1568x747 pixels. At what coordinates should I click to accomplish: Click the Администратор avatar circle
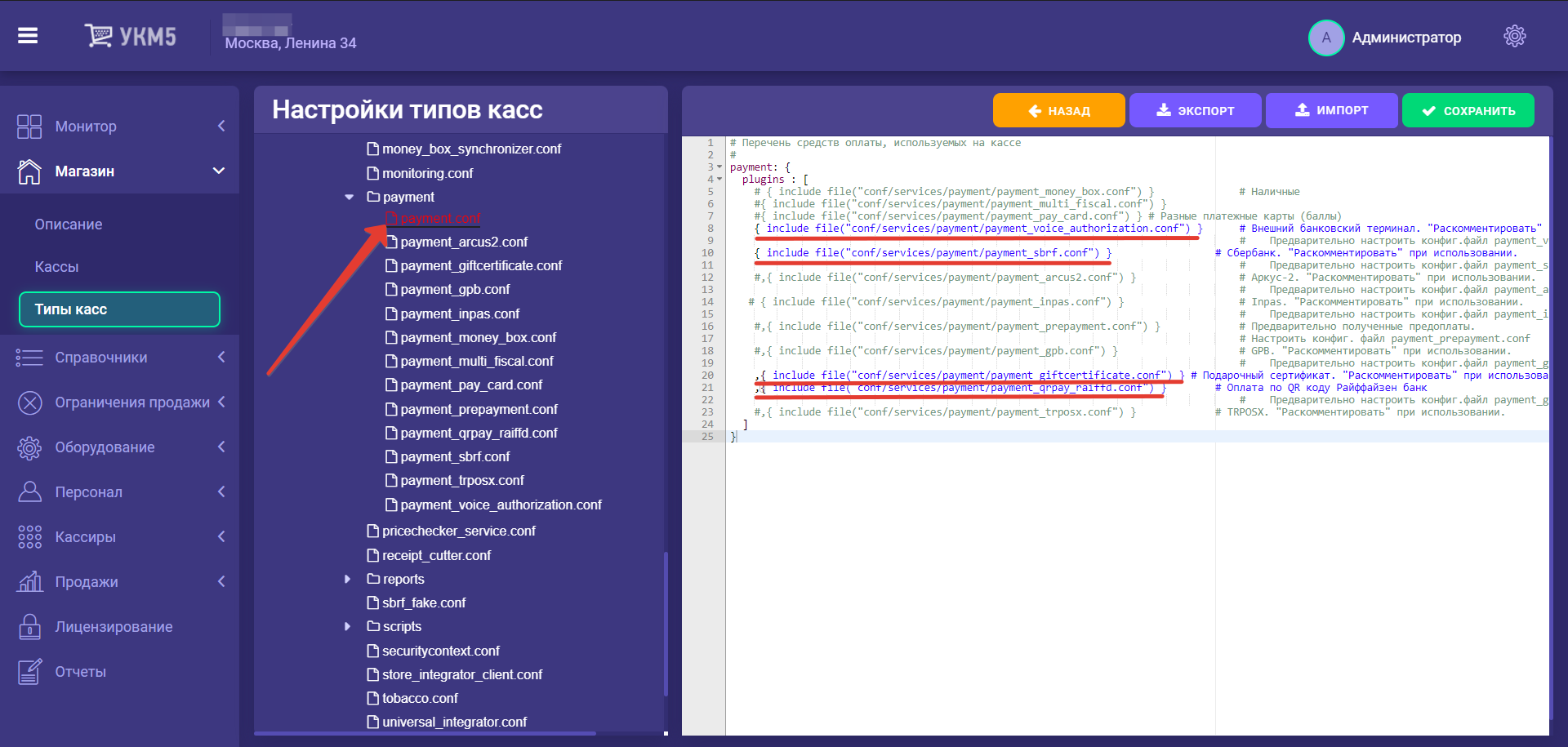pyautogui.click(x=1326, y=38)
